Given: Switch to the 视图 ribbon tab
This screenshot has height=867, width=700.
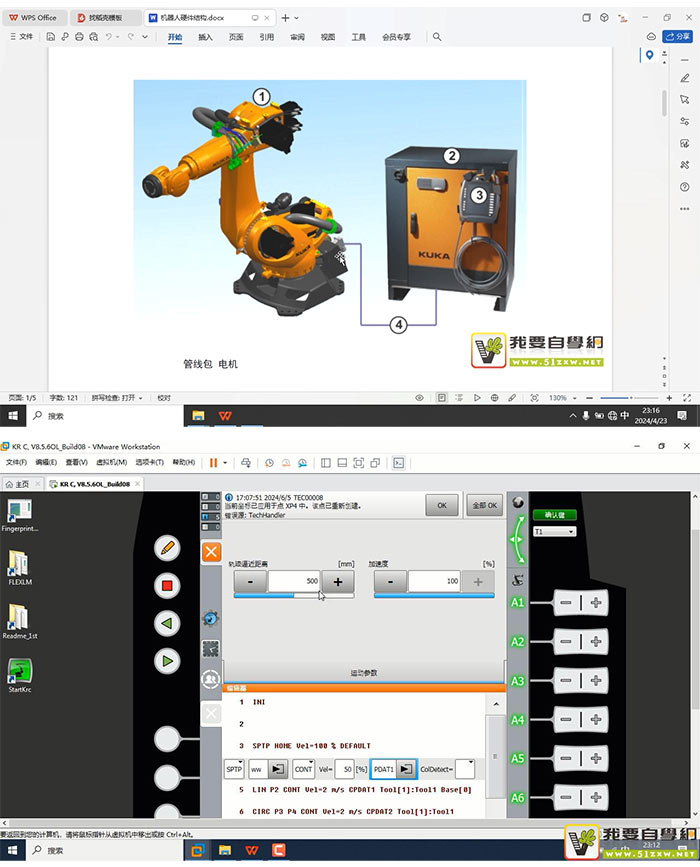Looking at the screenshot, I should point(328,36).
